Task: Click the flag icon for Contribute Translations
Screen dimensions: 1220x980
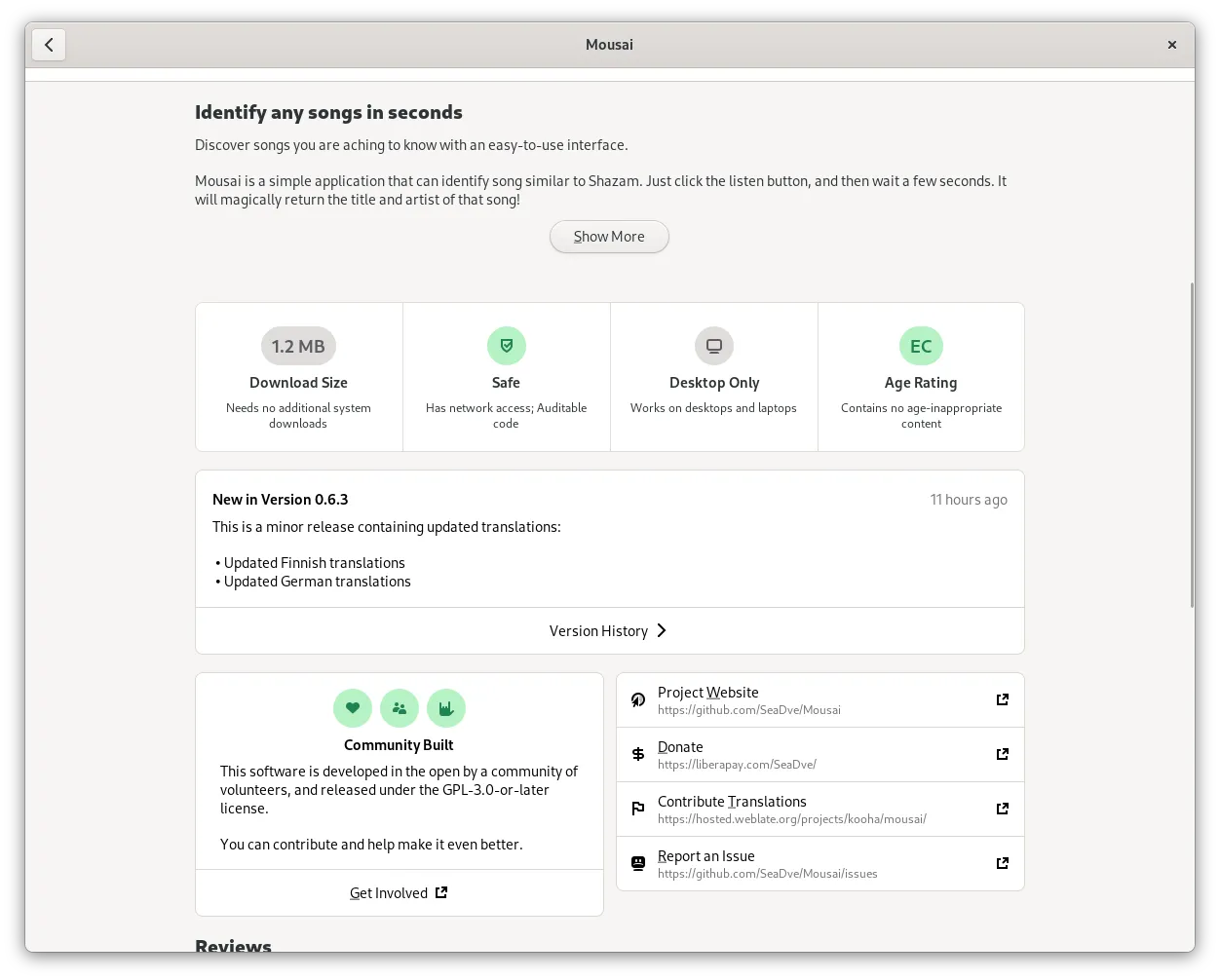Action: point(638,809)
